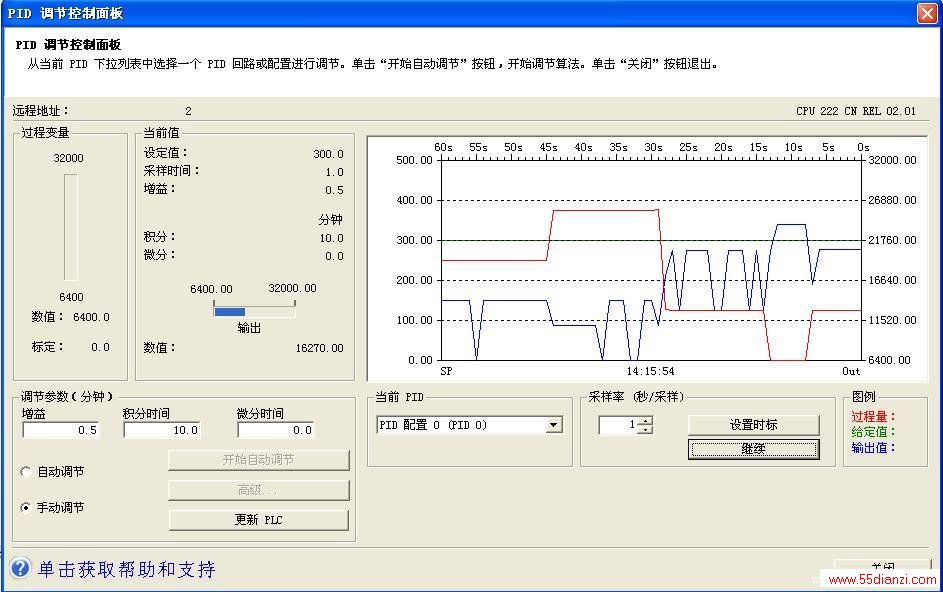The height and width of the screenshot is (592, 943).
Task: Click the 设置时标 button
Action: pos(754,425)
